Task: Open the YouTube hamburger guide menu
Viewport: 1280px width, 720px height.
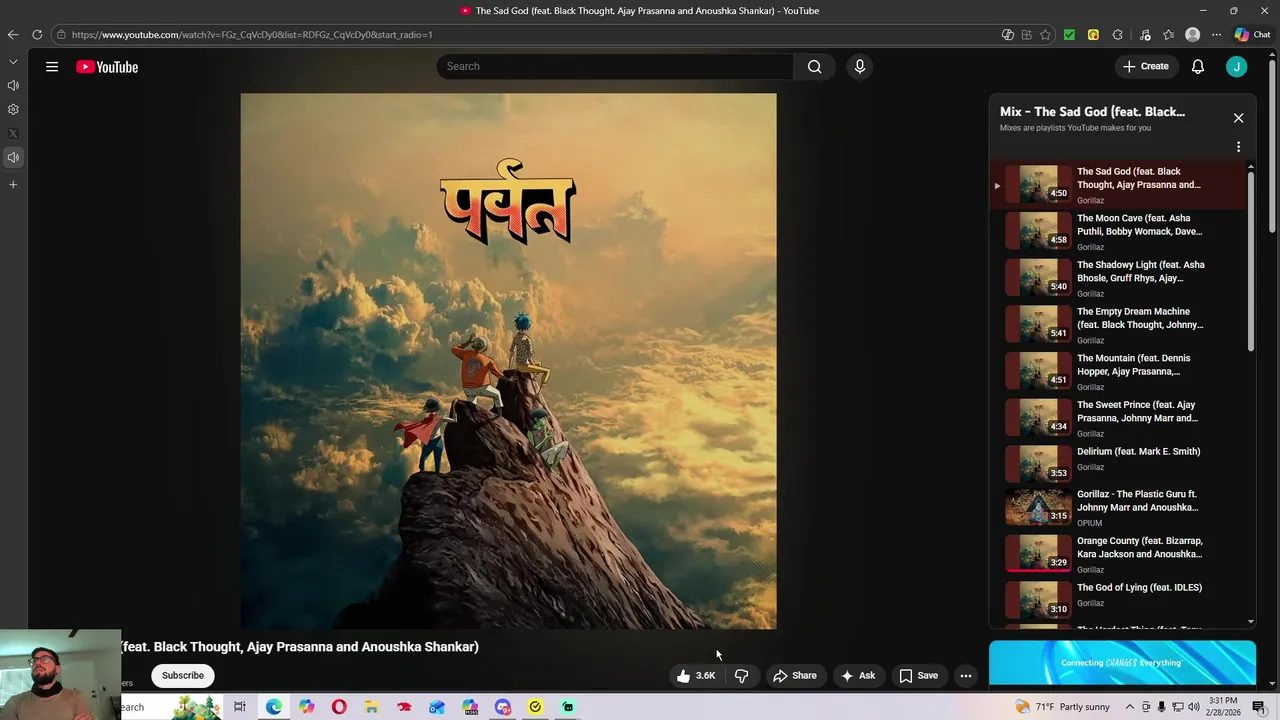Action: coord(52,67)
